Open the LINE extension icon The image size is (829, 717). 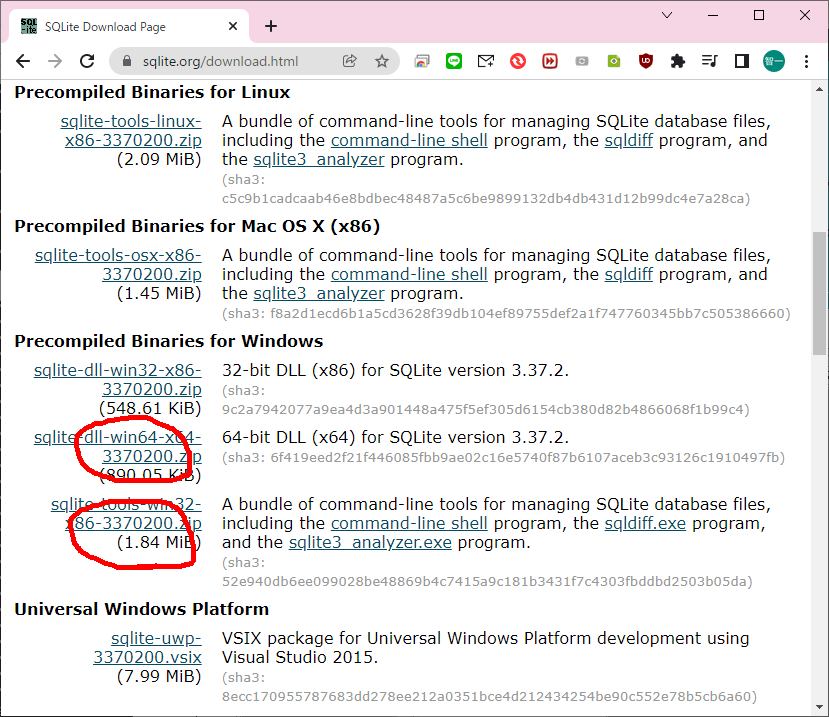tap(453, 61)
